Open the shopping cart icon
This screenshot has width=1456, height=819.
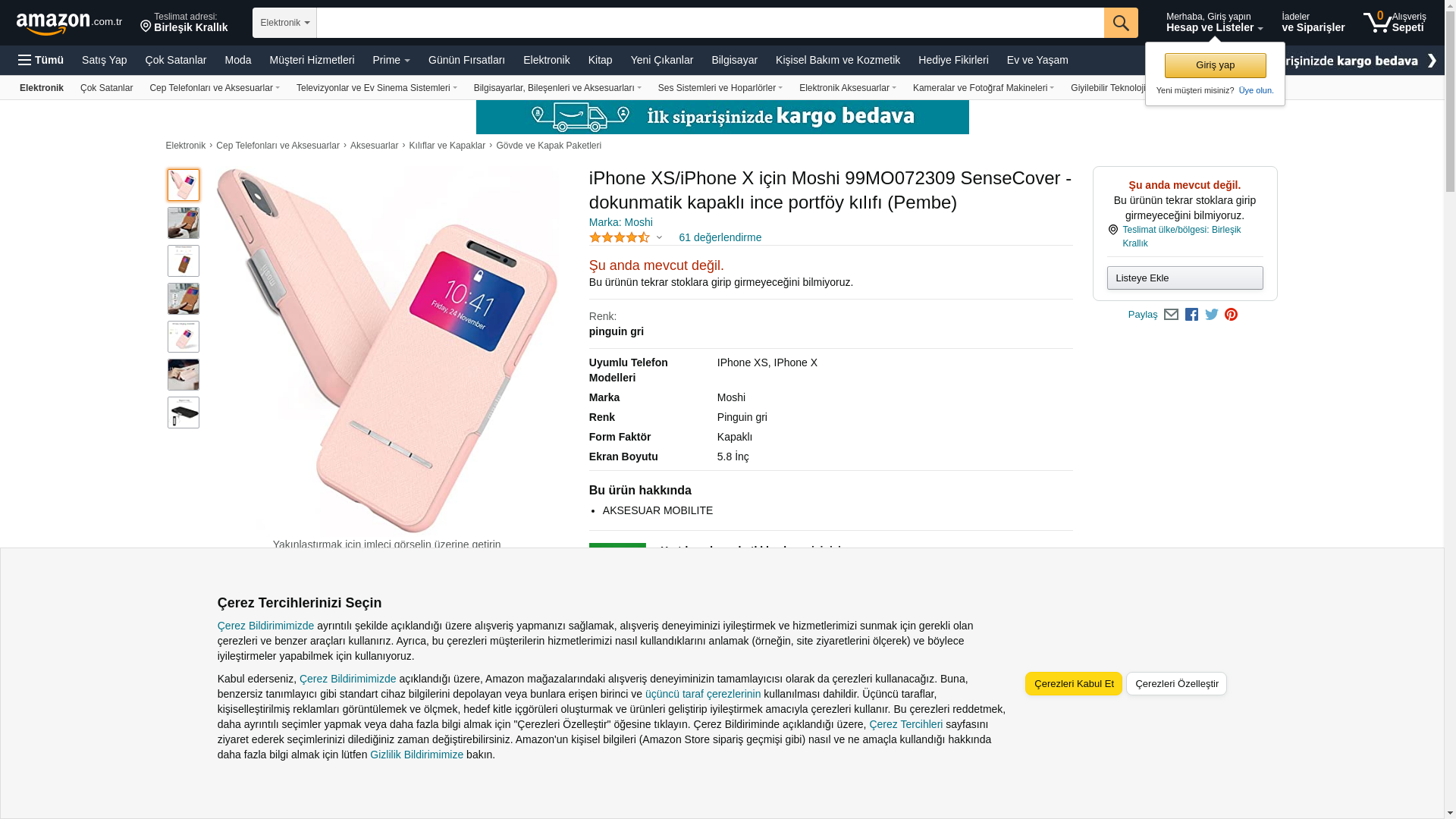[1377, 22]
